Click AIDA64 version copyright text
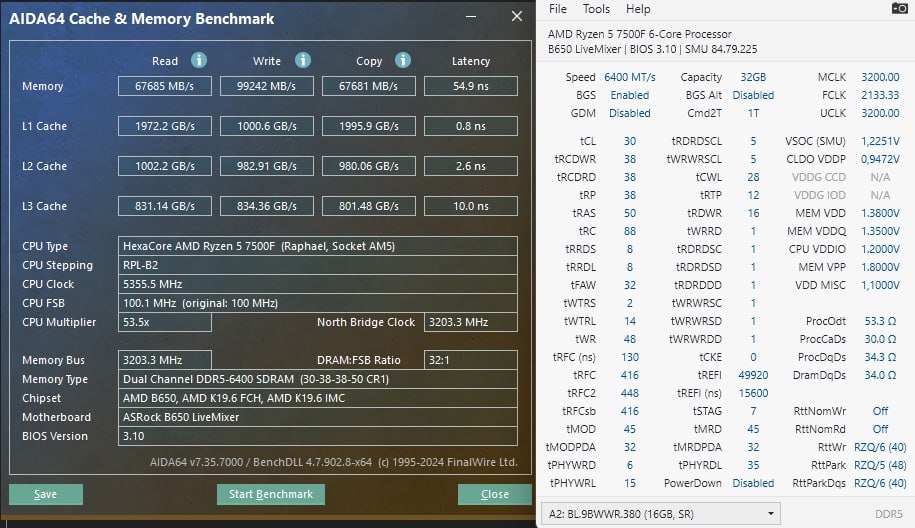Image resolution: width=915 pixels, height=528 pixels. [x=333, y=462]
